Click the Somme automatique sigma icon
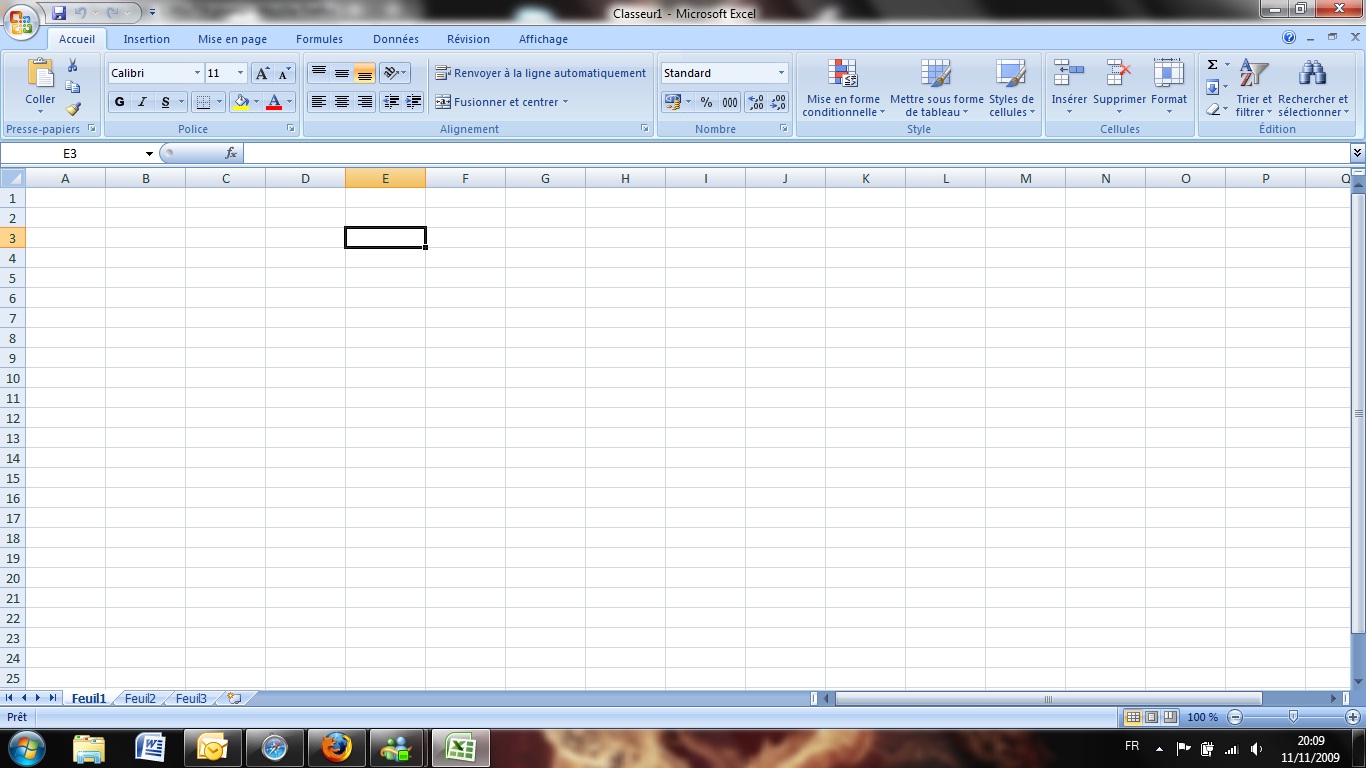This screenshot has height=768, width=1366. 1212,65
